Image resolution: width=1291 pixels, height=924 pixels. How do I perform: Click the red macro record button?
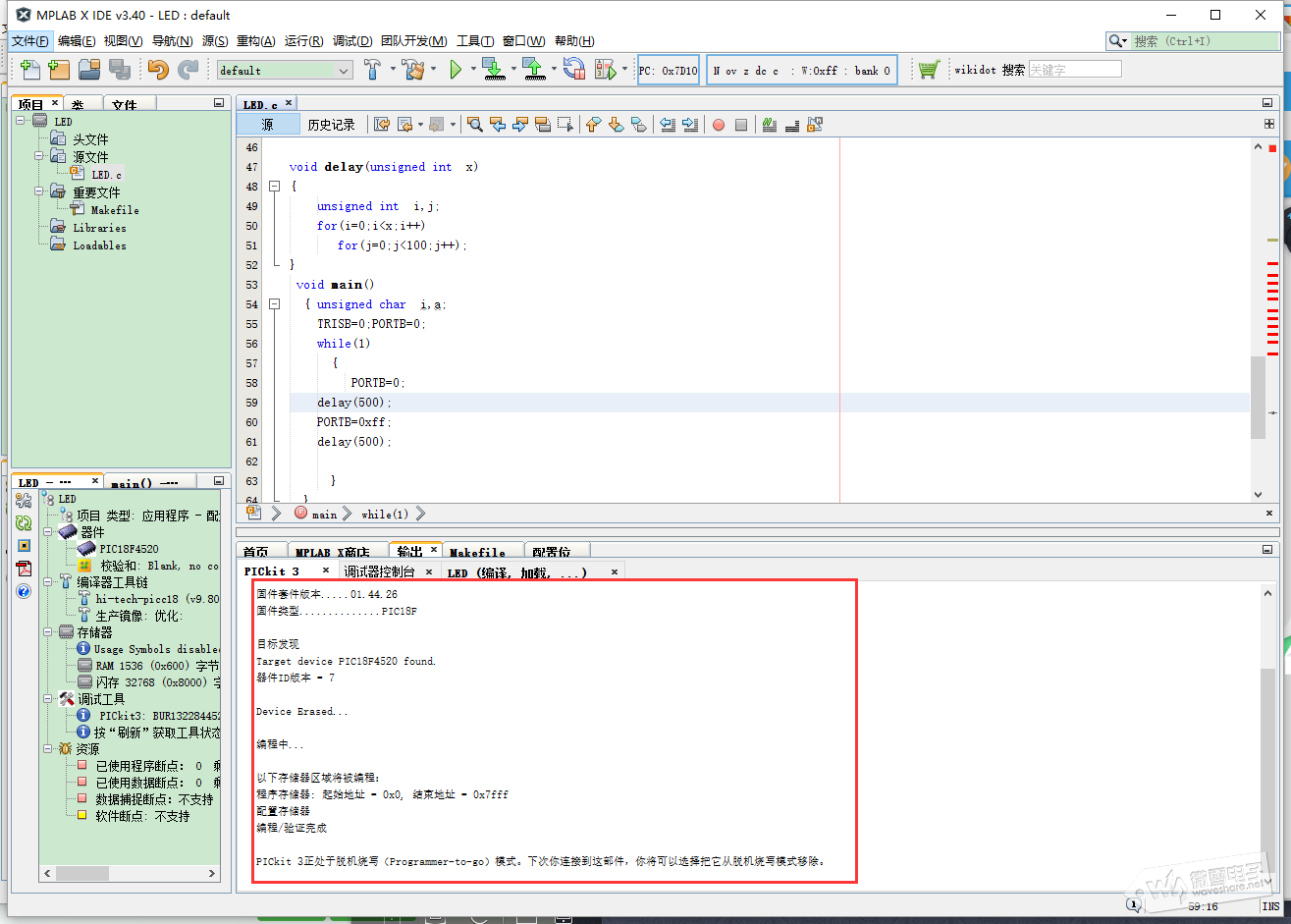tap(719, 125)
